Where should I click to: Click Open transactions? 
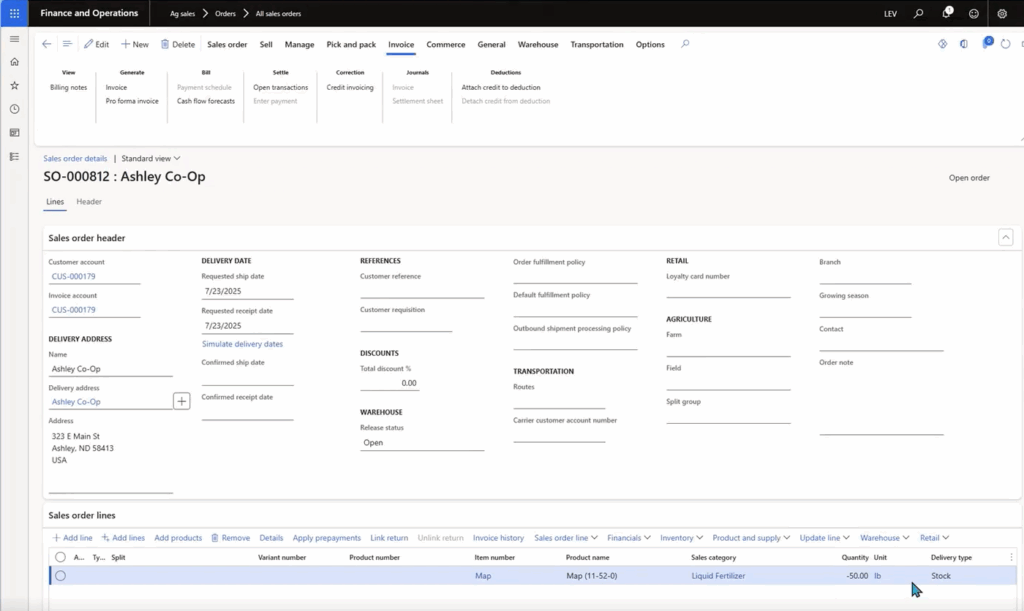(x=280, y=87)
